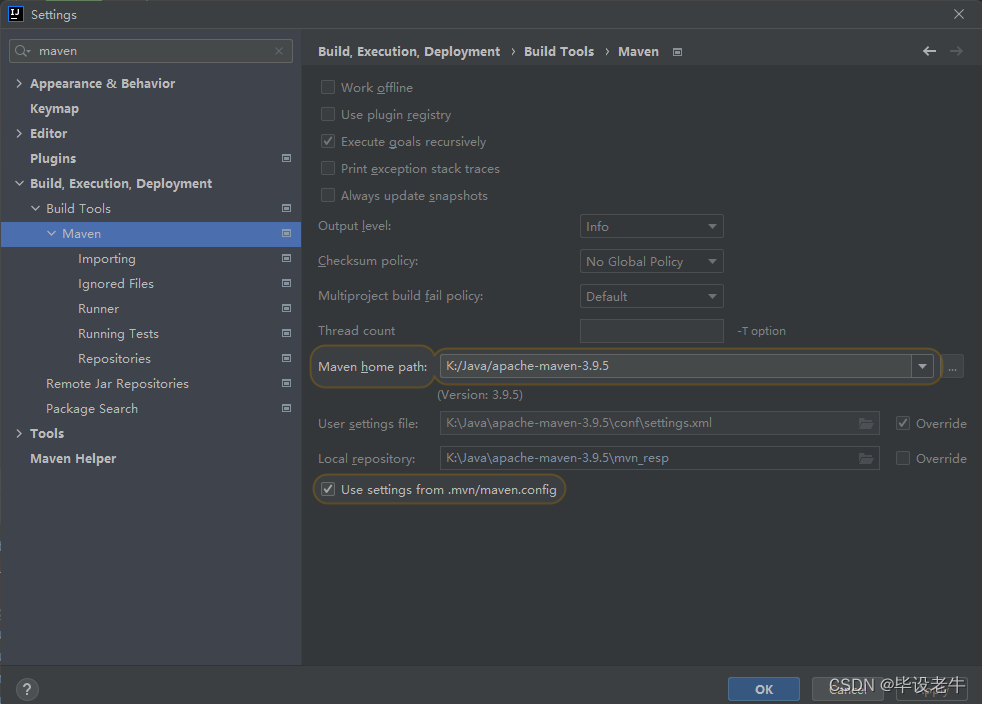Screen dimensions: 982x704
Task: Enable Always update snapshots checkbox
Action: point(328,195)
